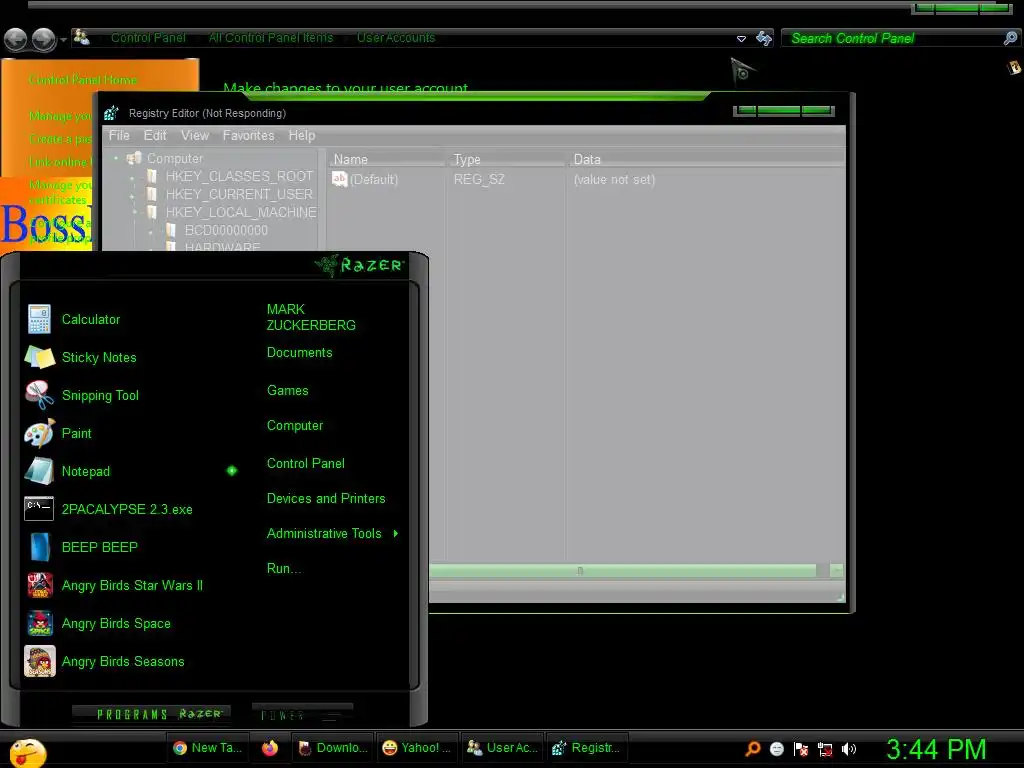Click Control Panel Home link
Viewport: 1024px width, 768px height.
(82, 80)
